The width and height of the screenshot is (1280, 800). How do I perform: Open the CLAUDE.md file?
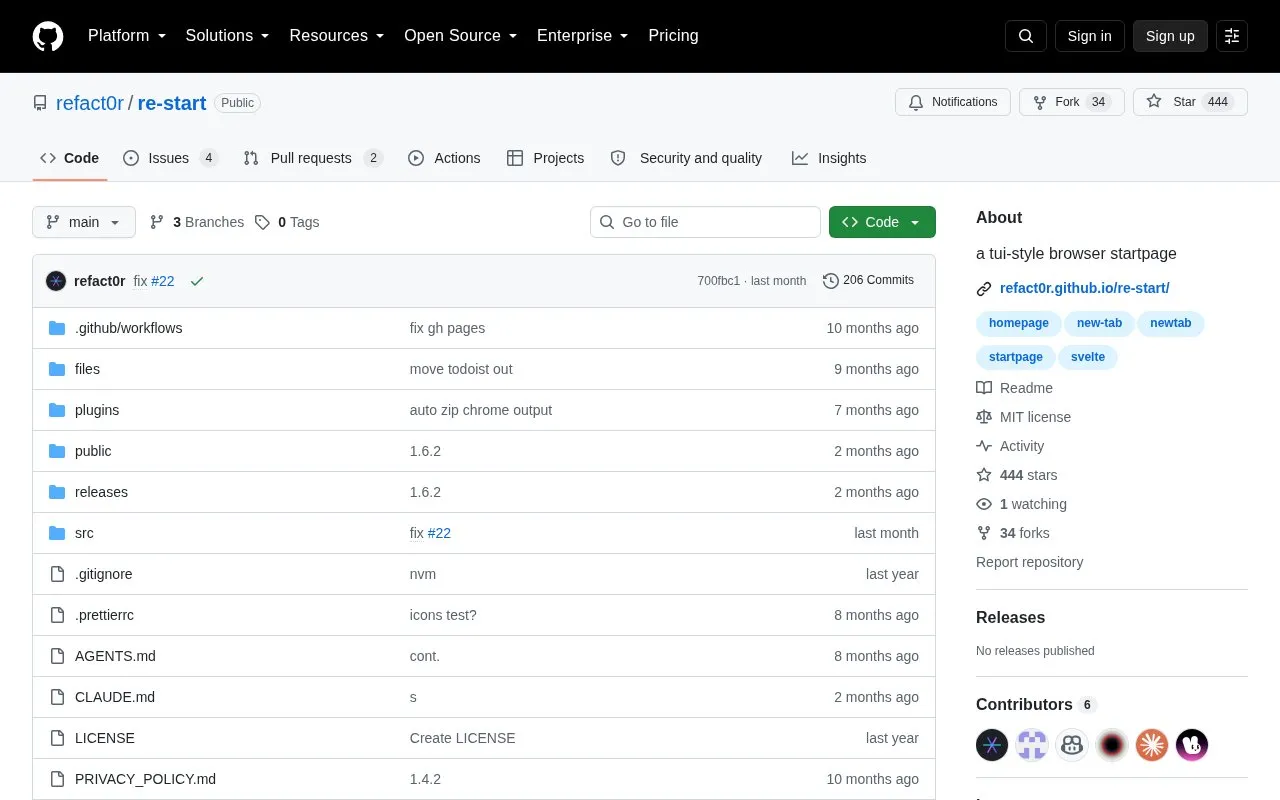pos(115,697)
